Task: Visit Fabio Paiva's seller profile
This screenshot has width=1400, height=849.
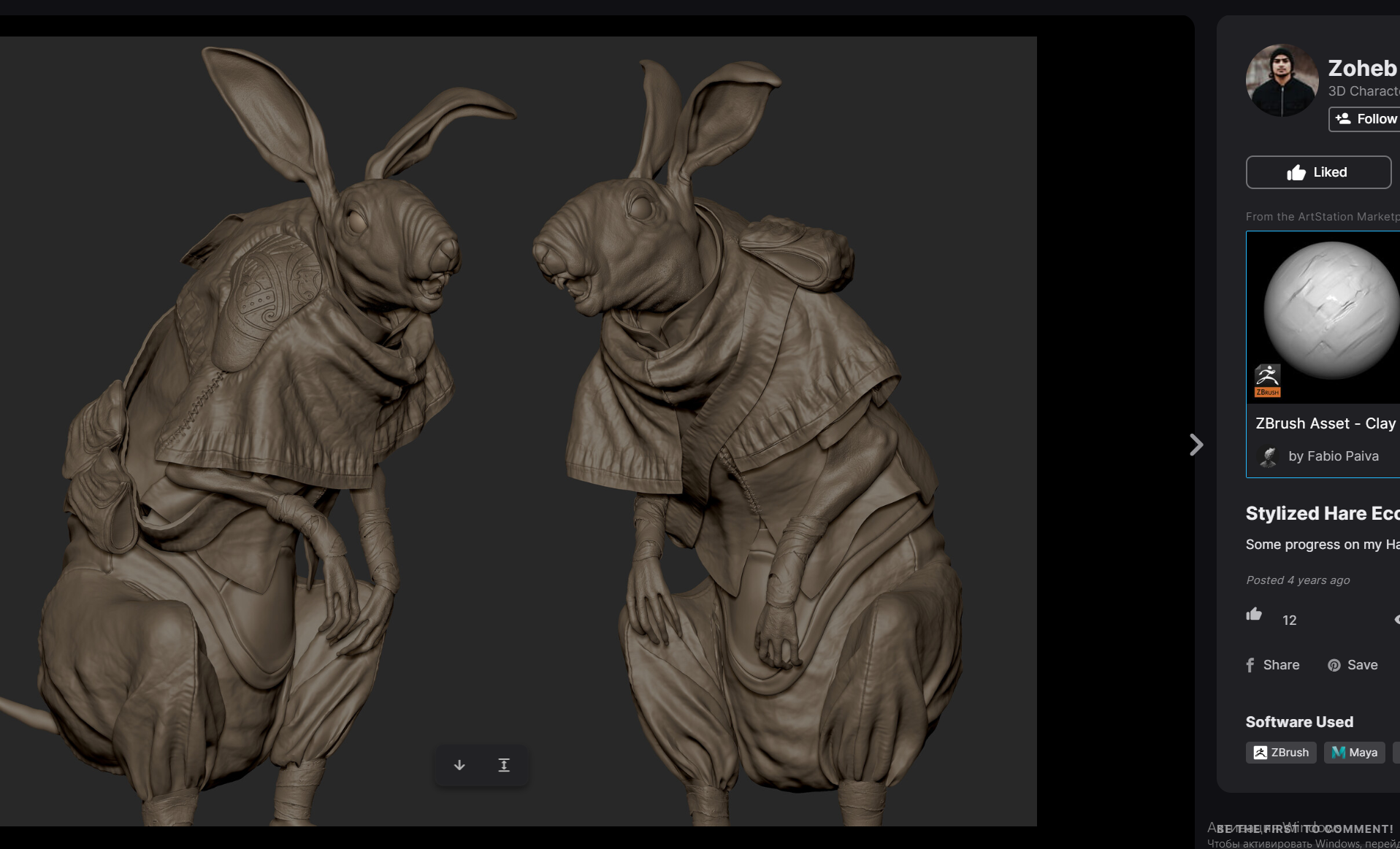Action: pos(1334,456)
